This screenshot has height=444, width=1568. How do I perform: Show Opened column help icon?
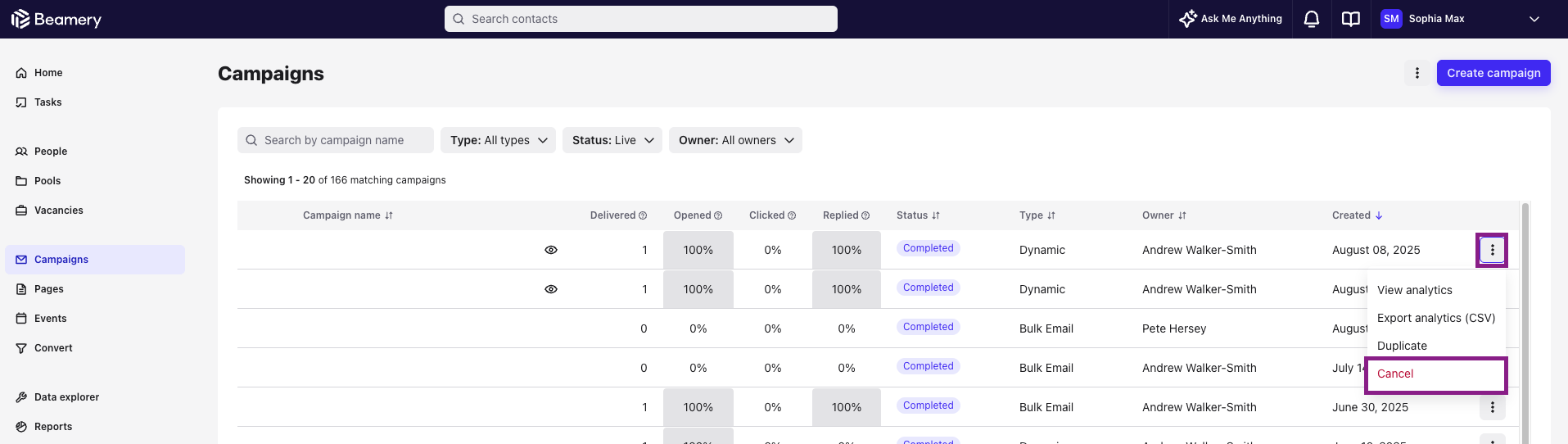718,215
